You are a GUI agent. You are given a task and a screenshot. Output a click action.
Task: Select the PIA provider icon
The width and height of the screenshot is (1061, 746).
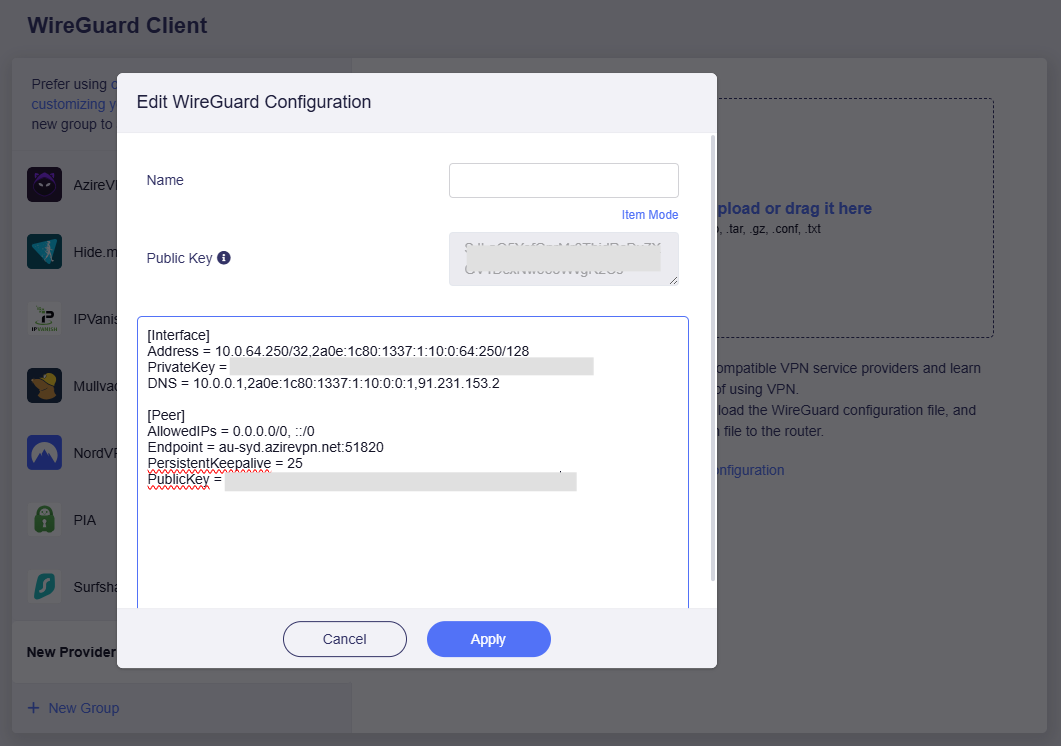(x=45, y=519)
